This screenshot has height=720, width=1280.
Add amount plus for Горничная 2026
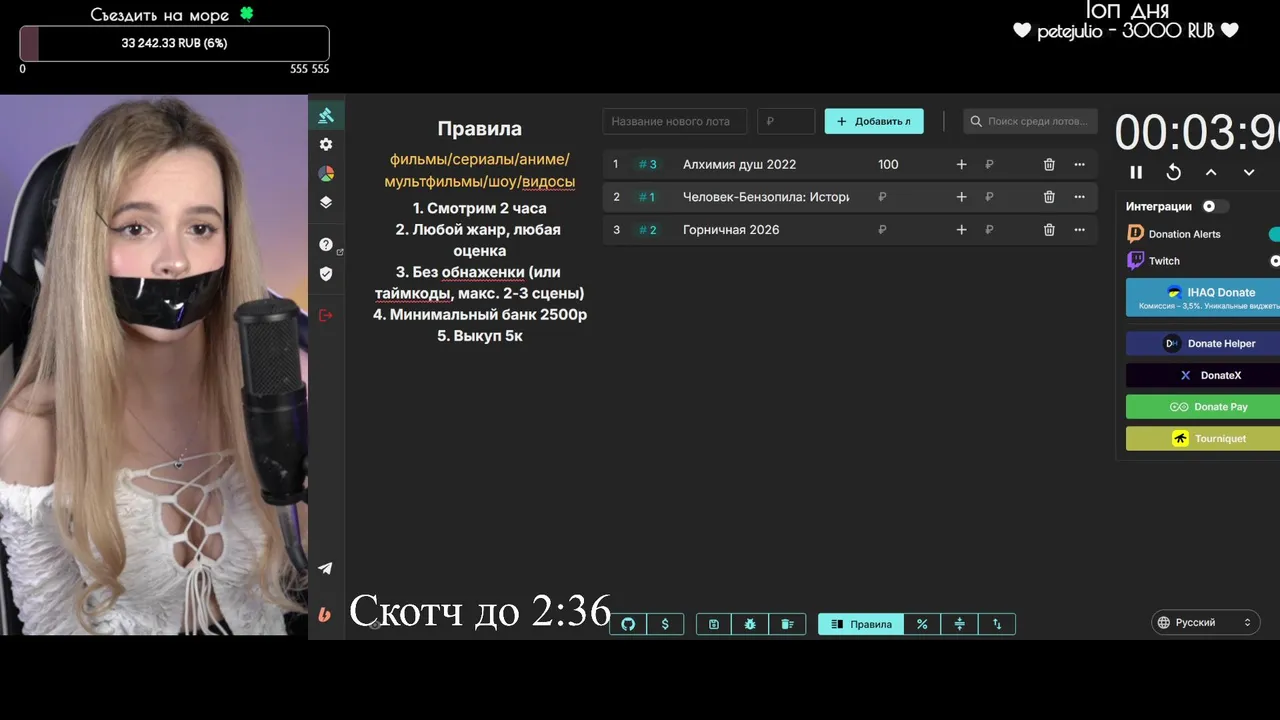(x=961, y=230)
